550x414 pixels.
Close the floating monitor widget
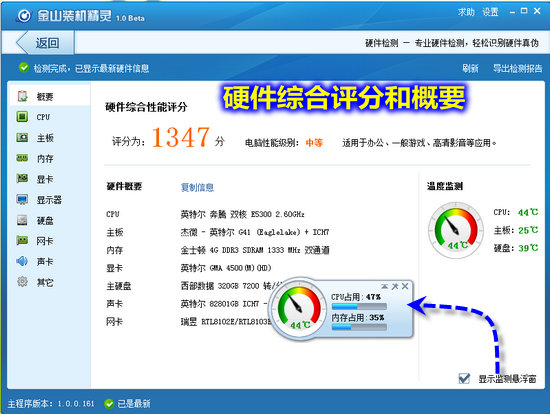[x=405, y=286]
